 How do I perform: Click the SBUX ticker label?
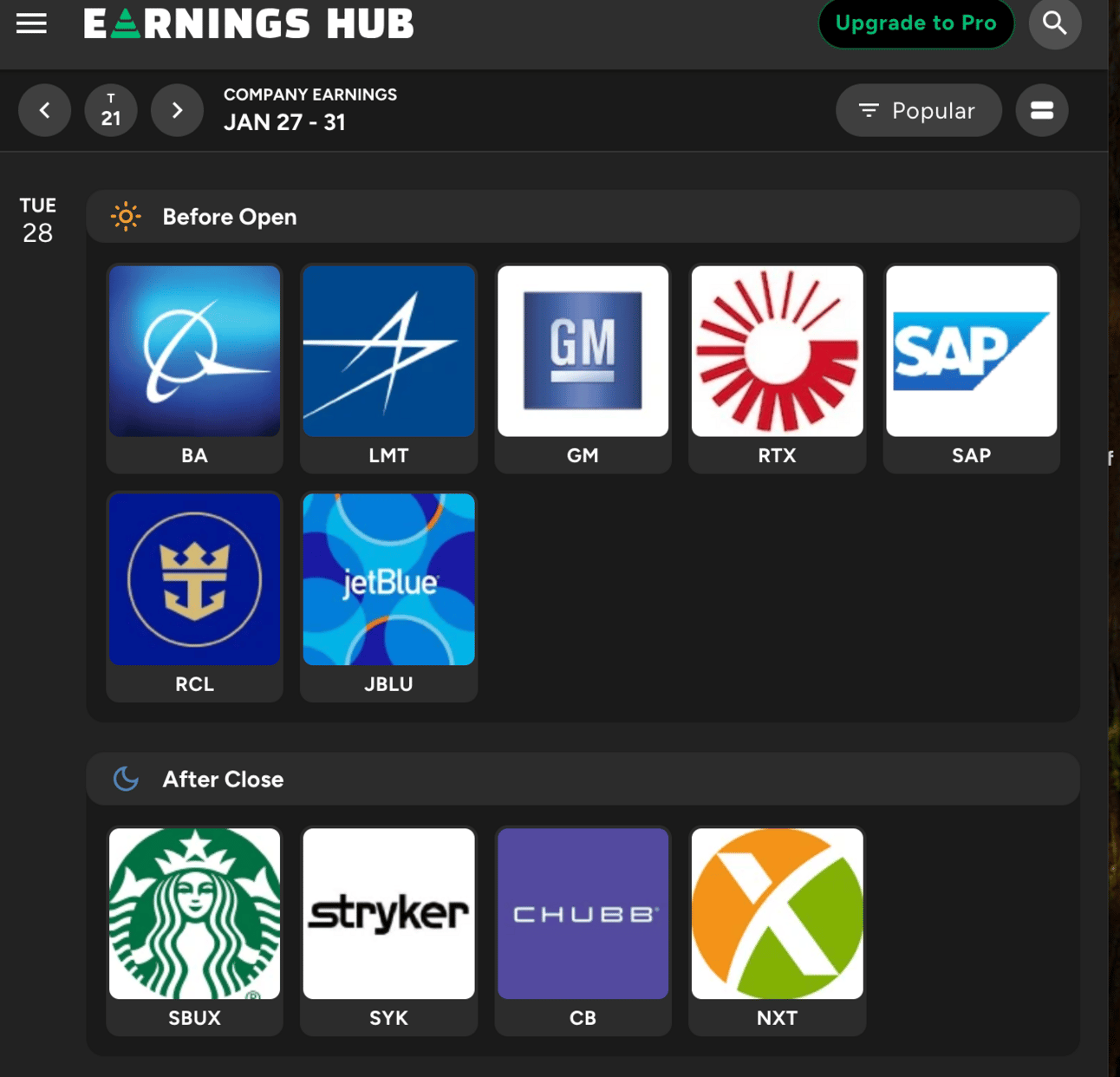point(194,1018)
